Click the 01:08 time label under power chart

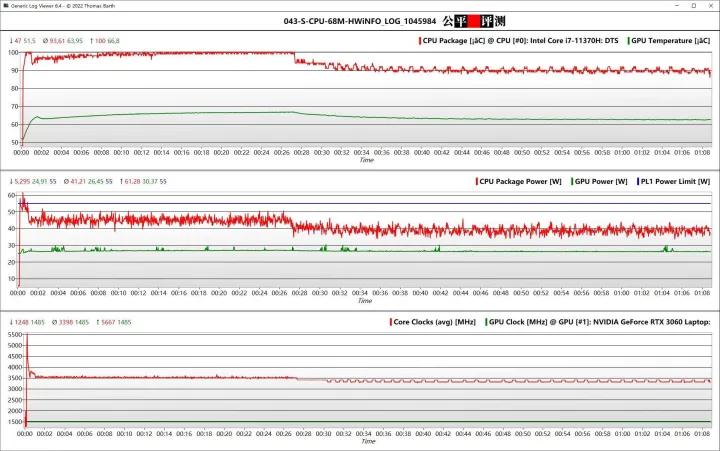click(702, 293)
